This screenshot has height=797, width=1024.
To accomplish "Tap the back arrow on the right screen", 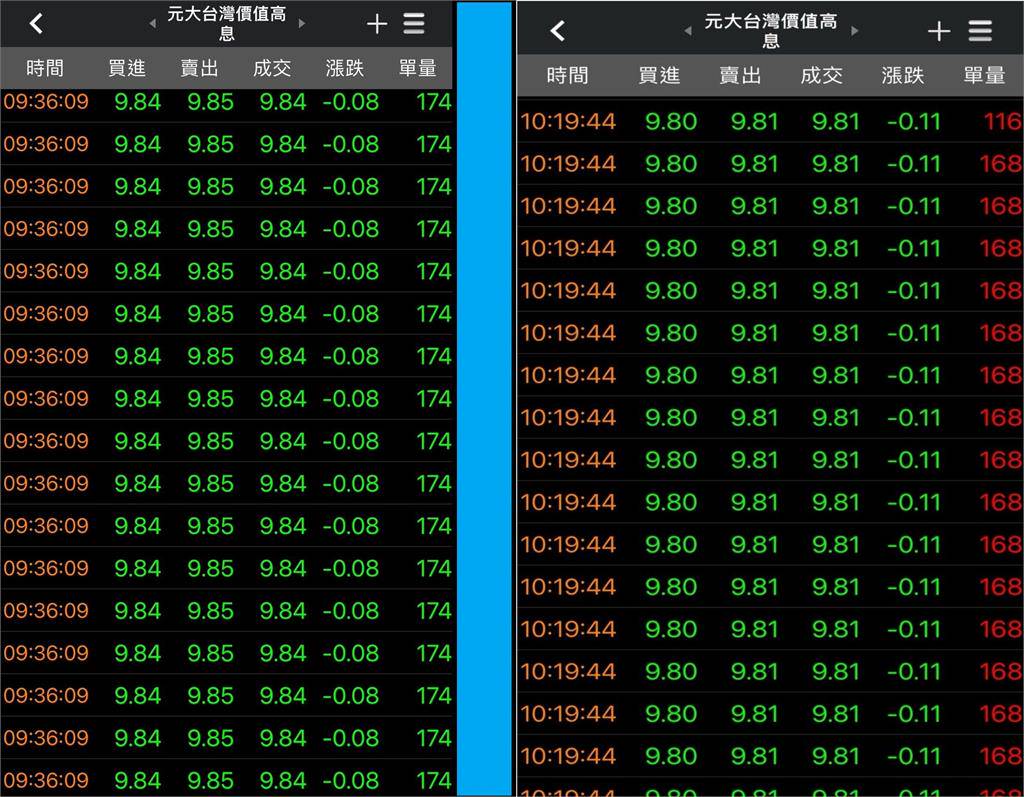I will tap(558, 30).
